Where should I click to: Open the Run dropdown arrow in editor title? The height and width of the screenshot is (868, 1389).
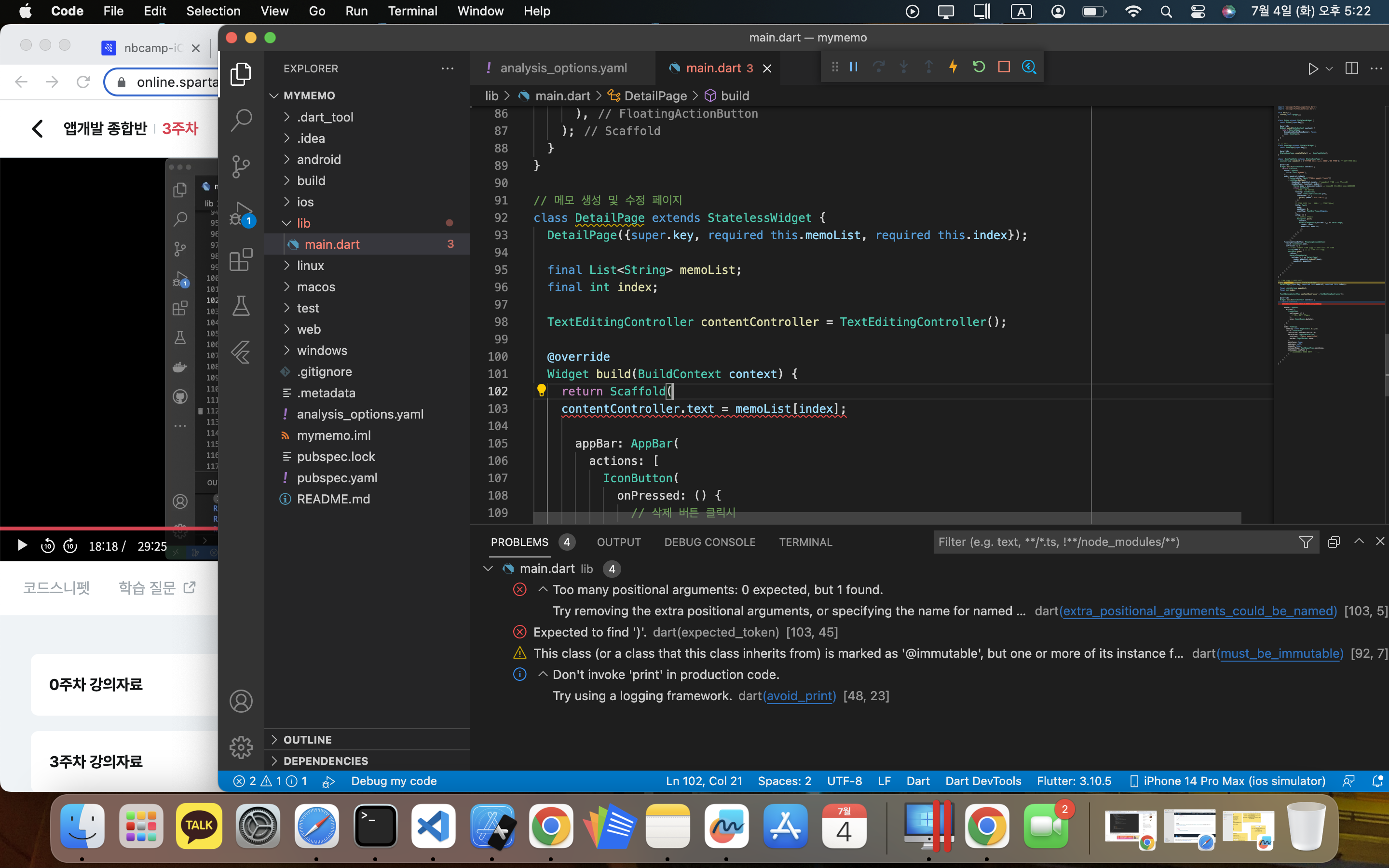point(1329,68)
